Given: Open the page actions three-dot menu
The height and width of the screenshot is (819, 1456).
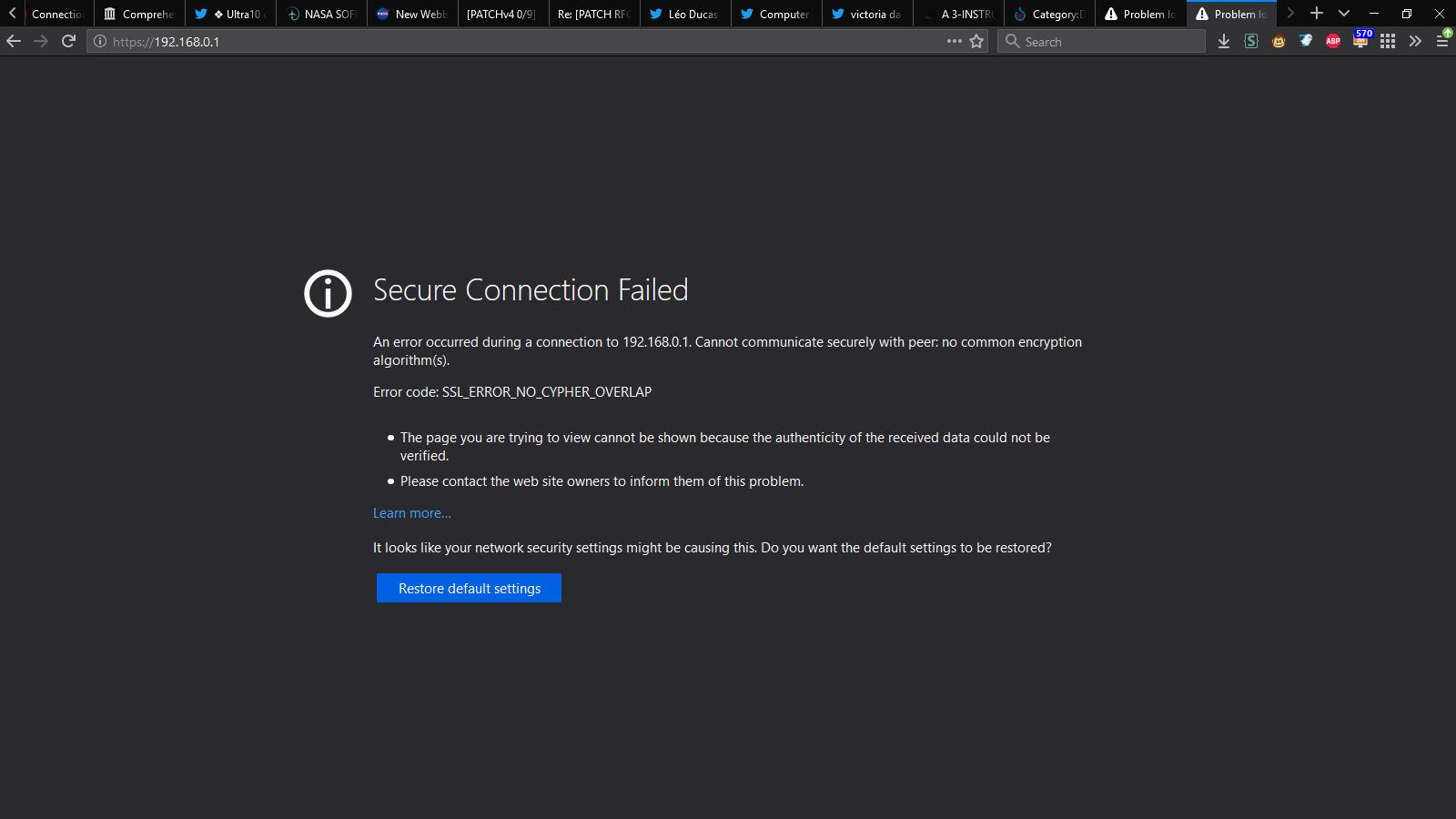Looking at the screenshot, I should pos(954,41).
